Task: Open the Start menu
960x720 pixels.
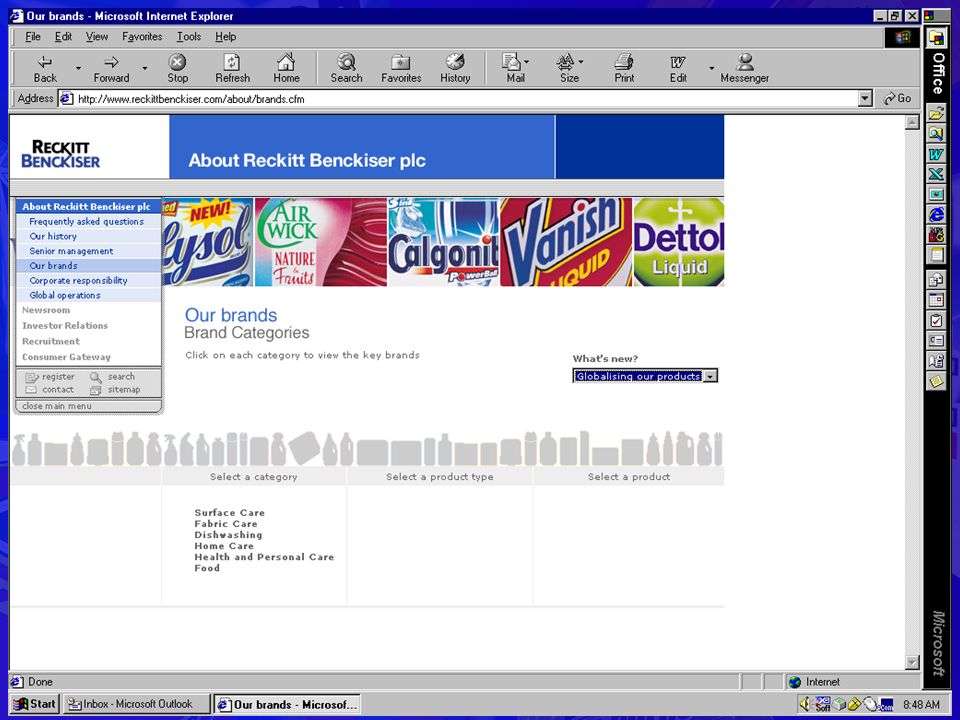Action: click(x=35, y=704)
